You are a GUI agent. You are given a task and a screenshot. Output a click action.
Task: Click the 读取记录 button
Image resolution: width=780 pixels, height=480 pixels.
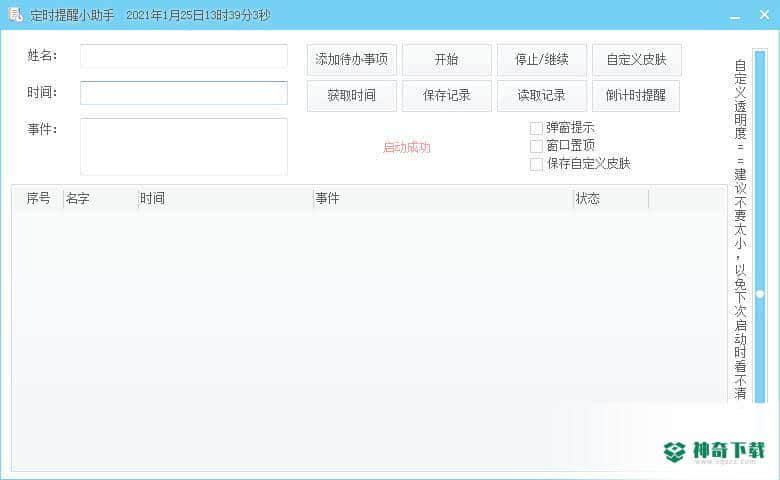542,96
